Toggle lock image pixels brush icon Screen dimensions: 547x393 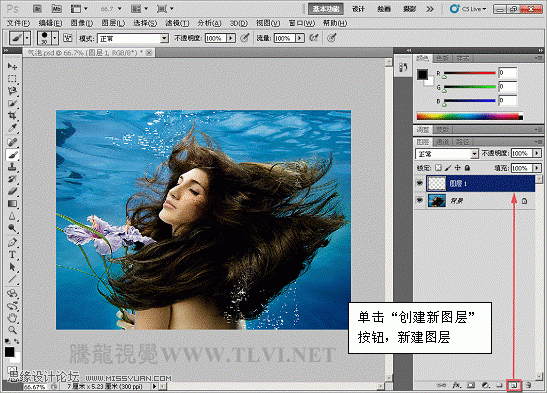[x=448, y=168]
